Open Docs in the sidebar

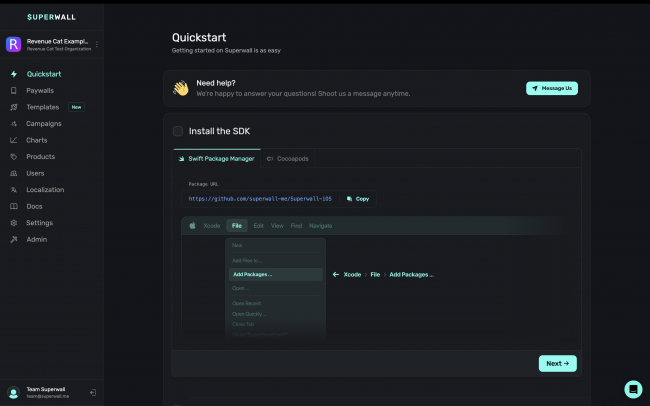click(x=34, y=206)
